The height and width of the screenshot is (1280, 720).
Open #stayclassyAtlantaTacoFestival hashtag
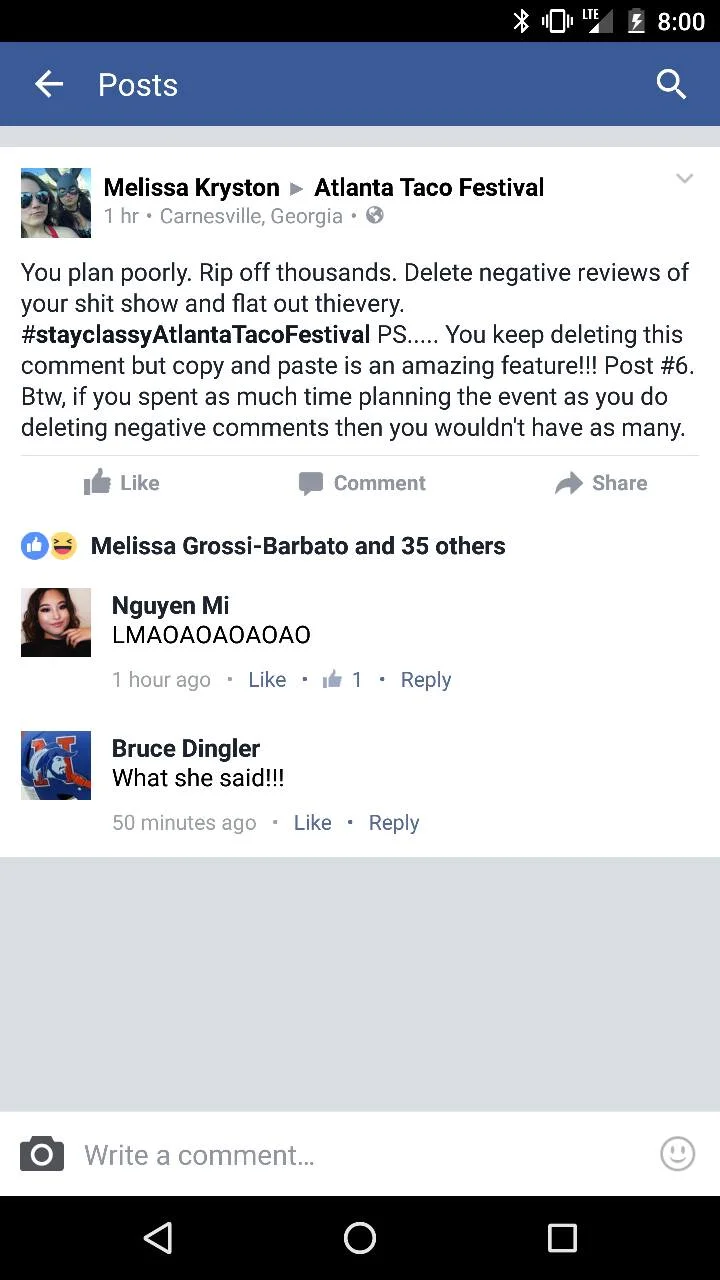click(196, 334)
